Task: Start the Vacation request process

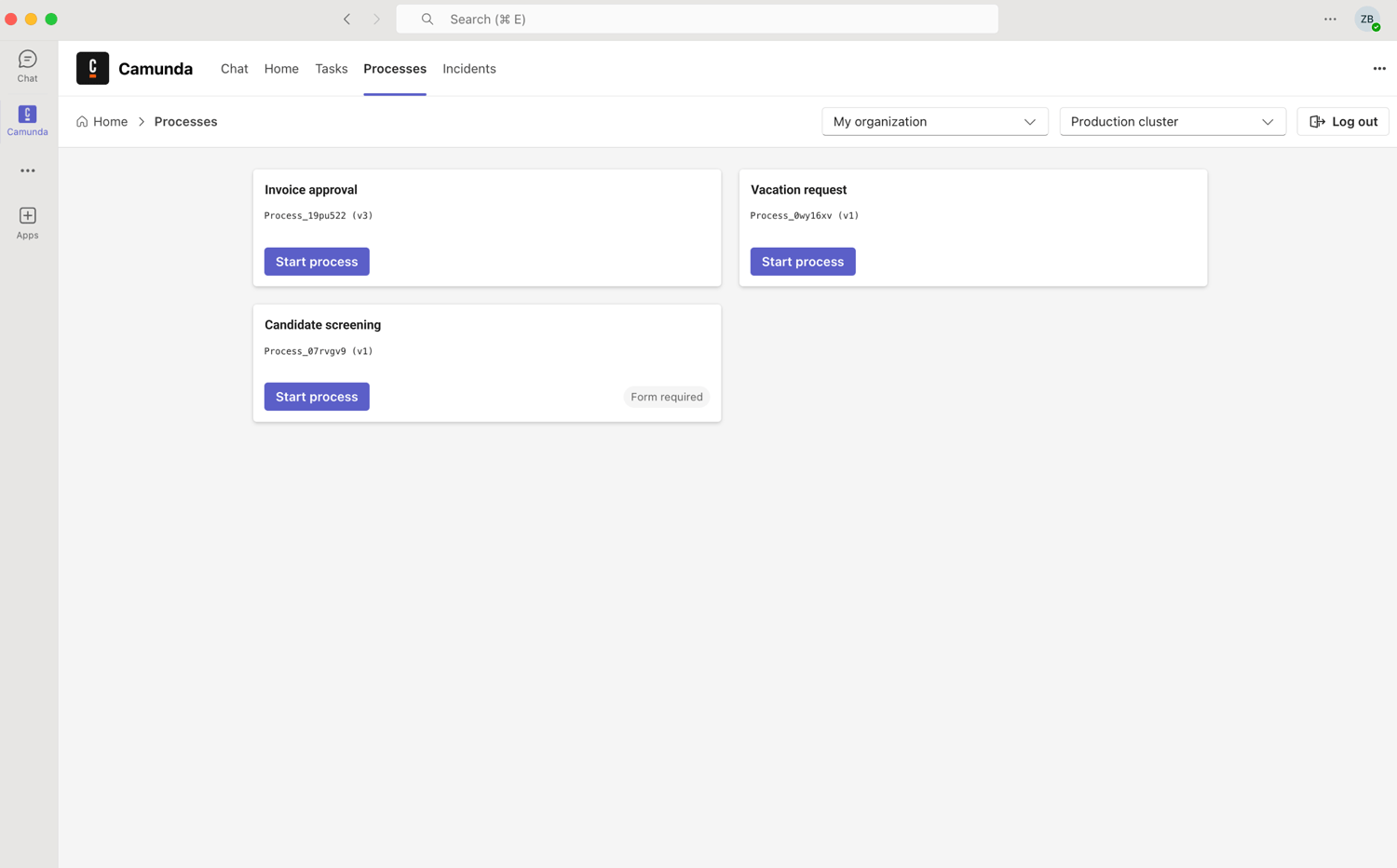Action: click(x=802, y=262)
